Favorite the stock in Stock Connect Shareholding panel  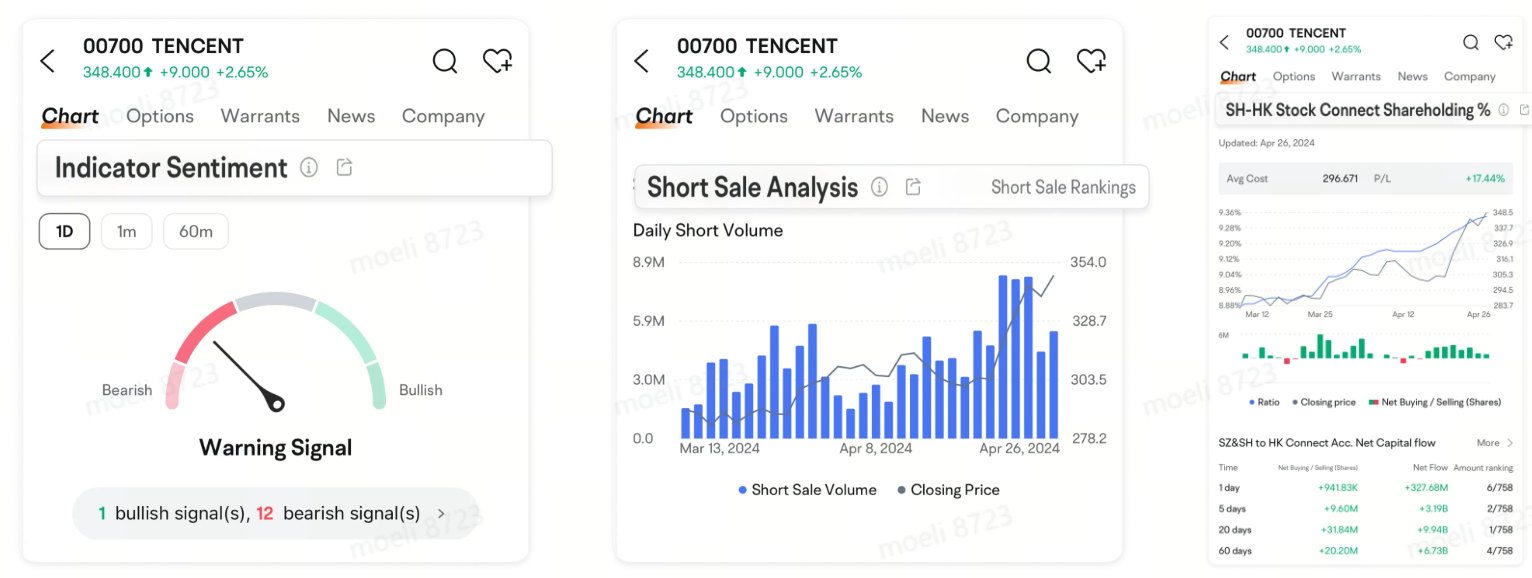coord(1503,42)
